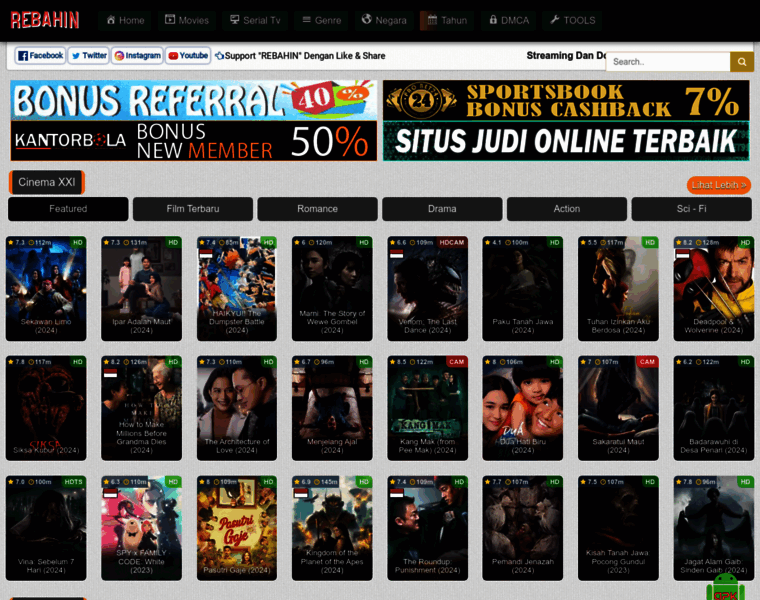The height and width of the screenshot is (600, 760).
Task: Open Pemandi Jenazah (2024) poster
Action: [x=522, y=528]
